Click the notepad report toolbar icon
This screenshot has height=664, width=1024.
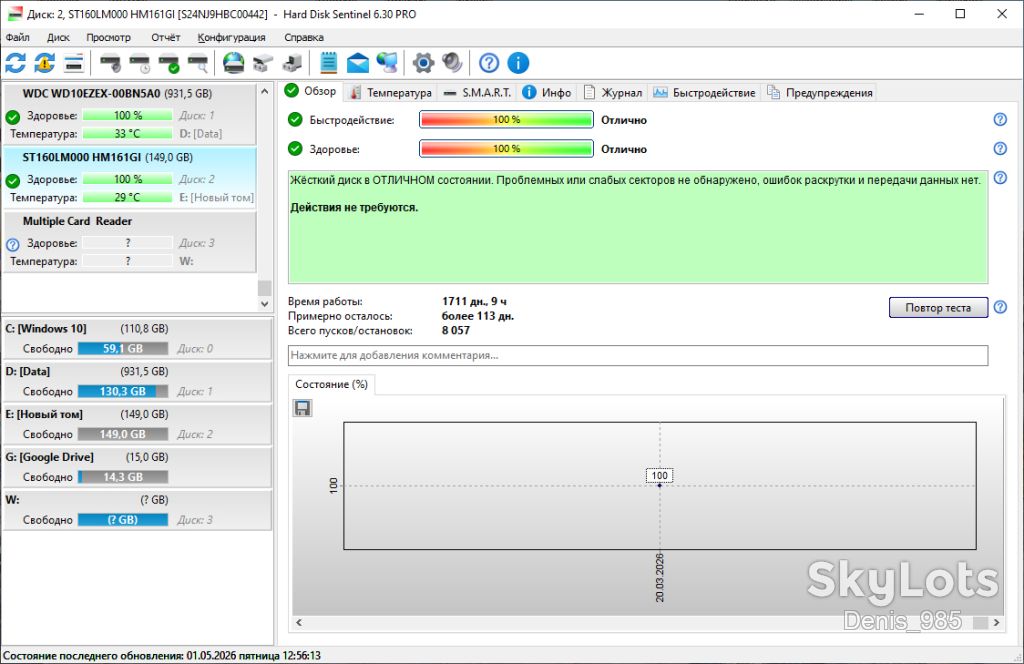[x=328, y=63]
